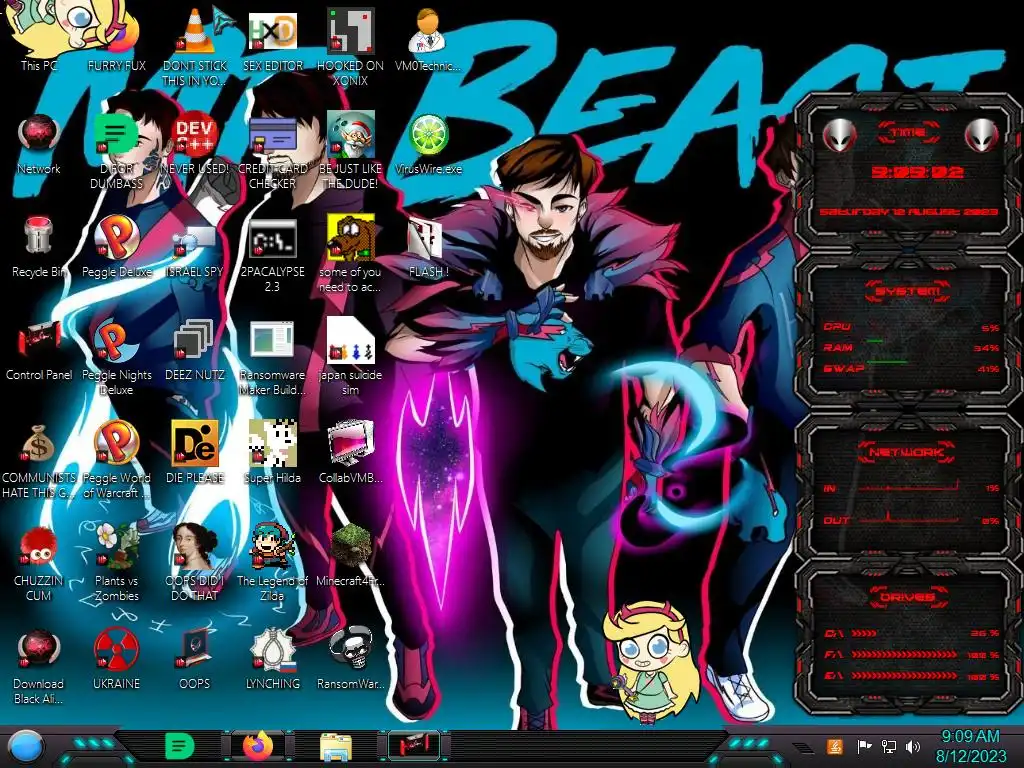Open the network status tray icon

[889, 746]
